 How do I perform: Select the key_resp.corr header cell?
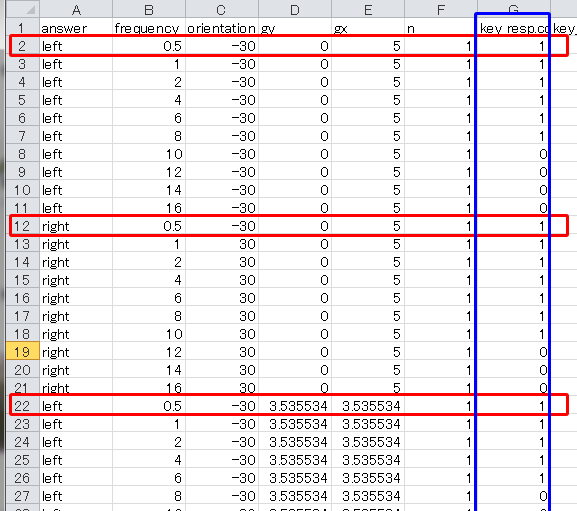click(514, 28)
